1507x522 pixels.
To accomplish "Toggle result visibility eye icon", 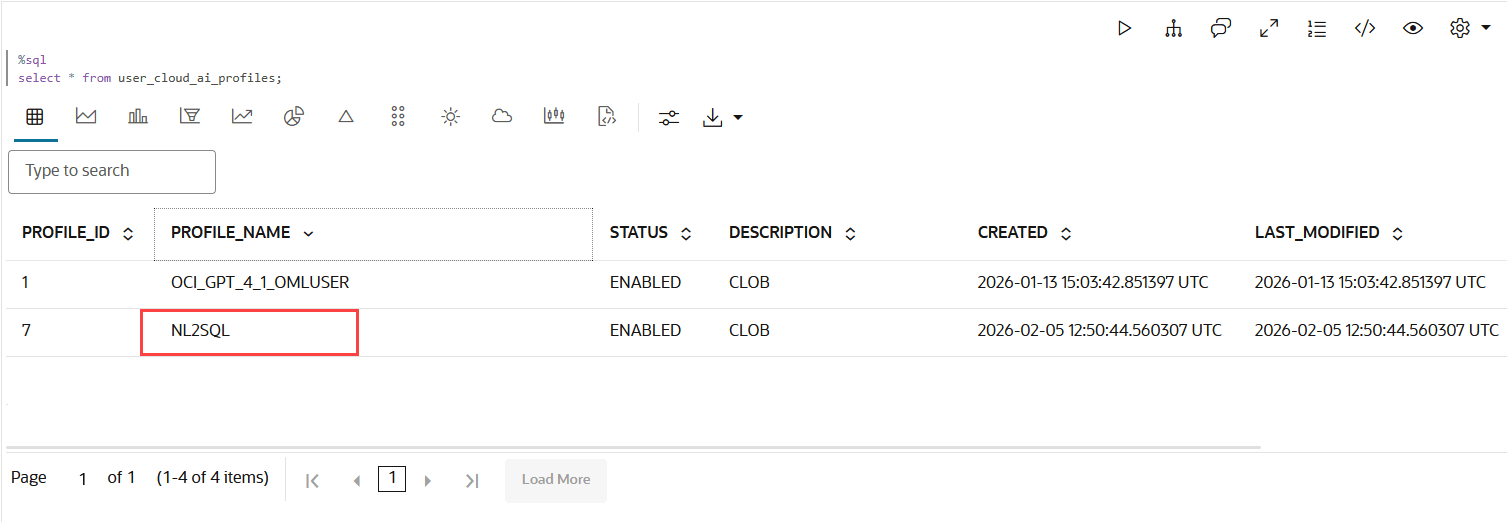I will pos(1413,28).
